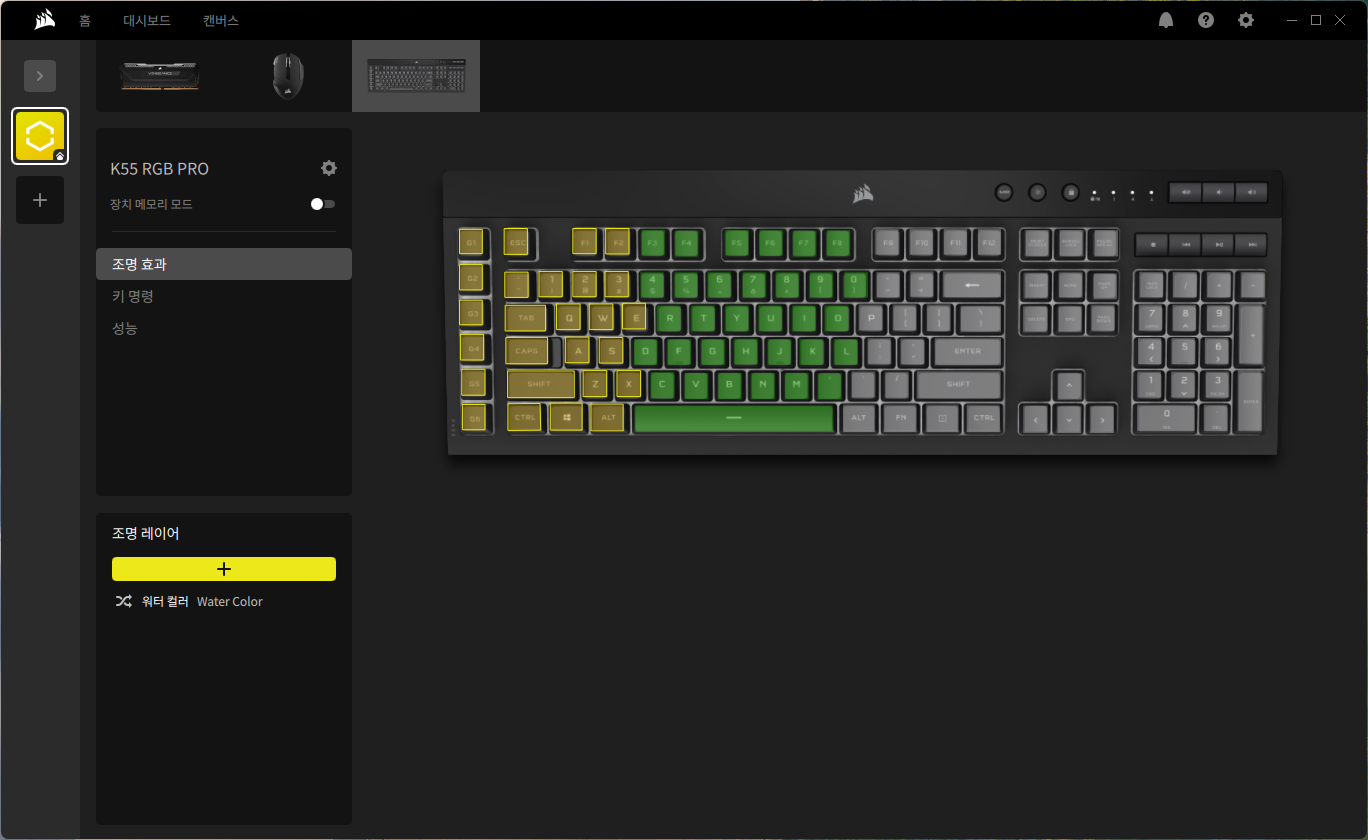Click the Page Down key
1368x840 pixels.
1103,319
